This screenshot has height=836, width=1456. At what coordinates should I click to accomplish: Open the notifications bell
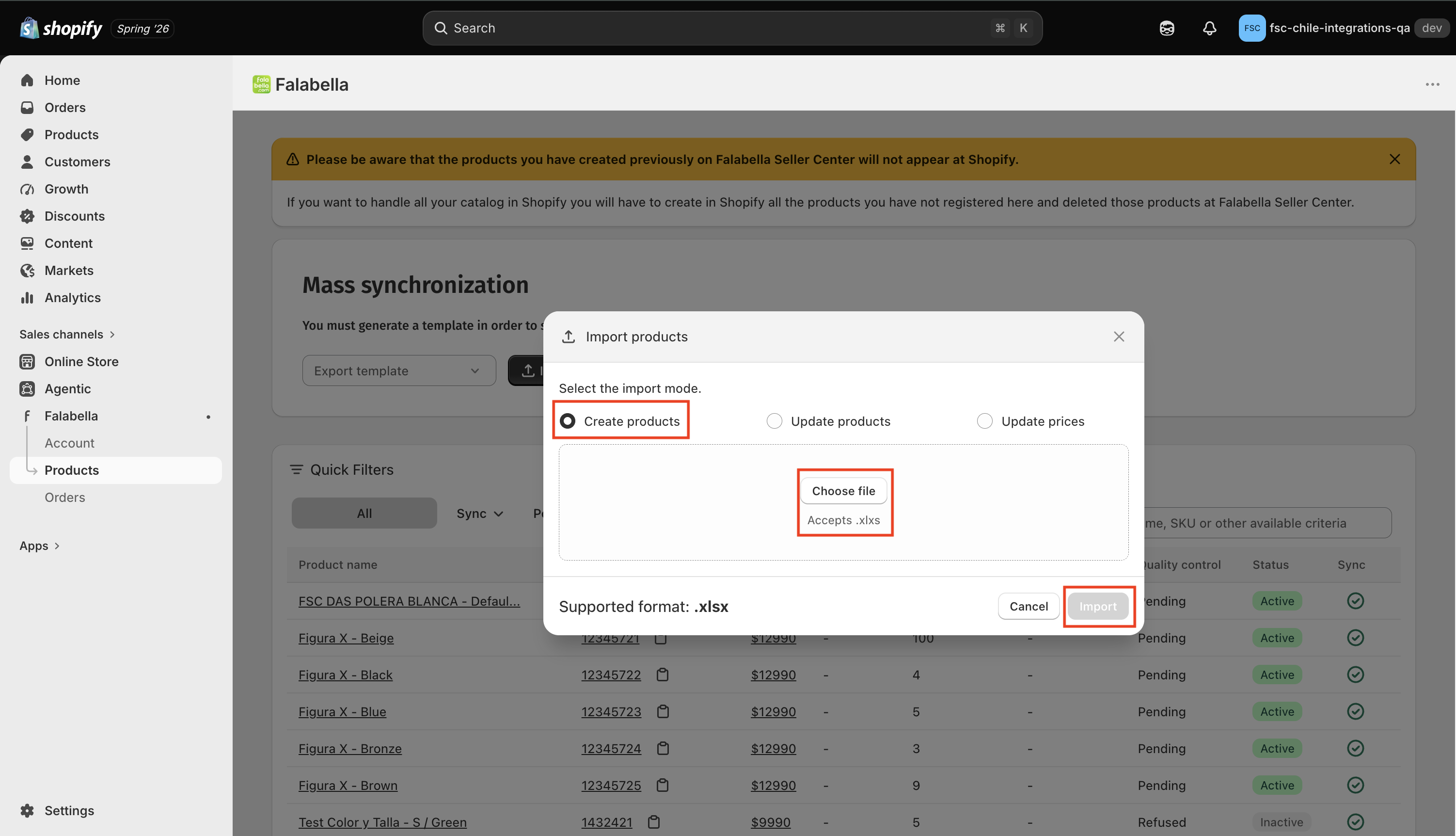click(x=1209, y=28)
